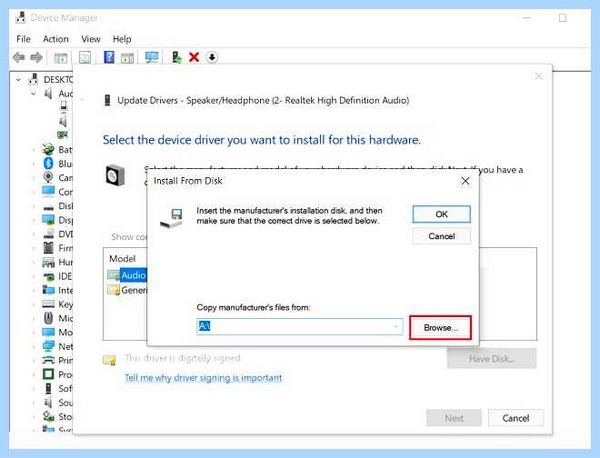Open the Help menu
Viewport: 600px width, 458px height.
pos(122,39)
